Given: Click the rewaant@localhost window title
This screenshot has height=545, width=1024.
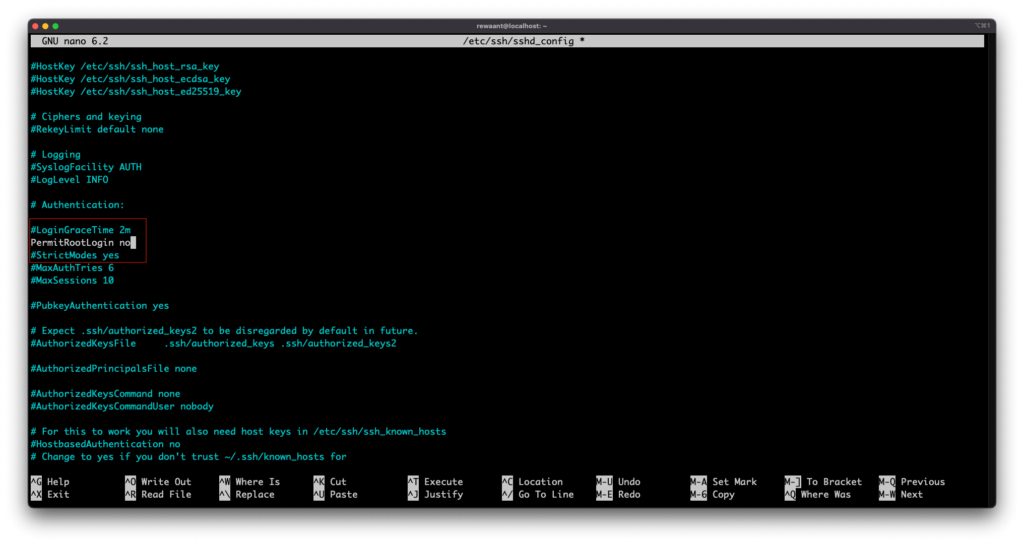Looking at the screenshot, I should coord(511,26).
